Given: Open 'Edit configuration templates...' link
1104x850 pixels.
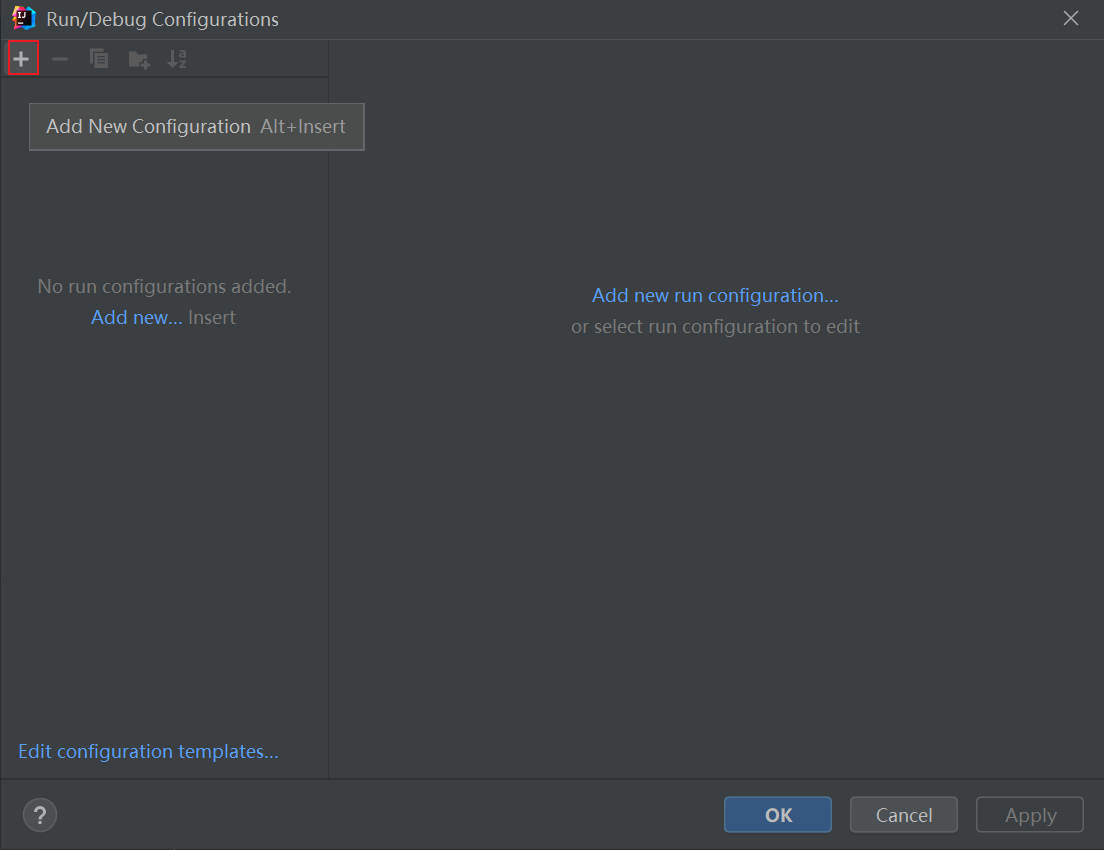Looking at the screenshot, I should 149,751.
